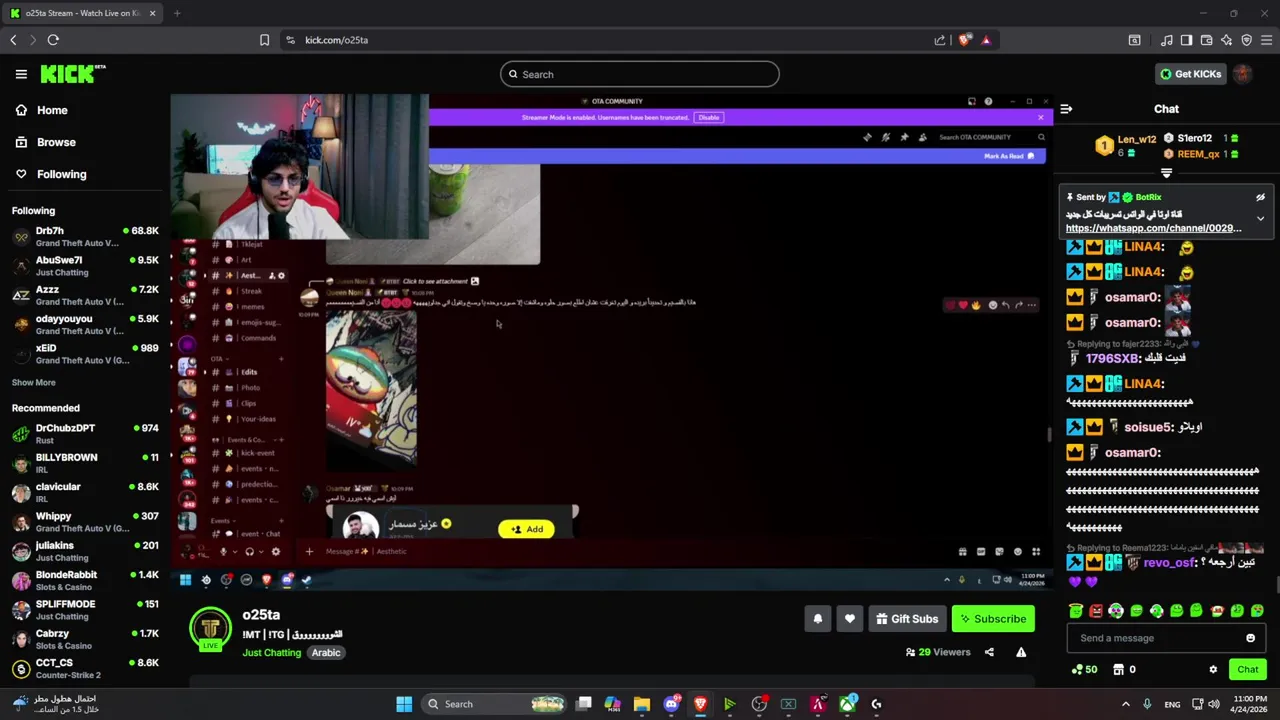Screen dimensions: 1280x720
Task: Open AbuSwe7l channel in Following list
Action: 85,266
